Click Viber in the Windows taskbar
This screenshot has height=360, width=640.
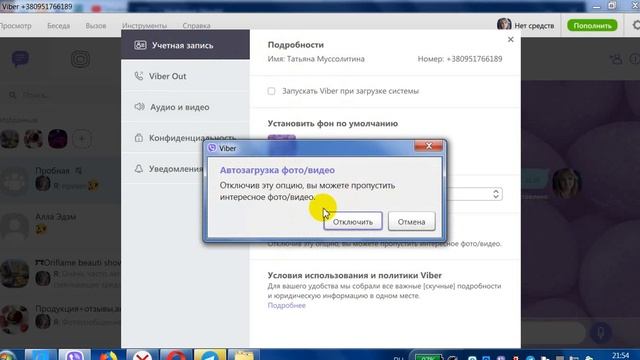[74, 355]
